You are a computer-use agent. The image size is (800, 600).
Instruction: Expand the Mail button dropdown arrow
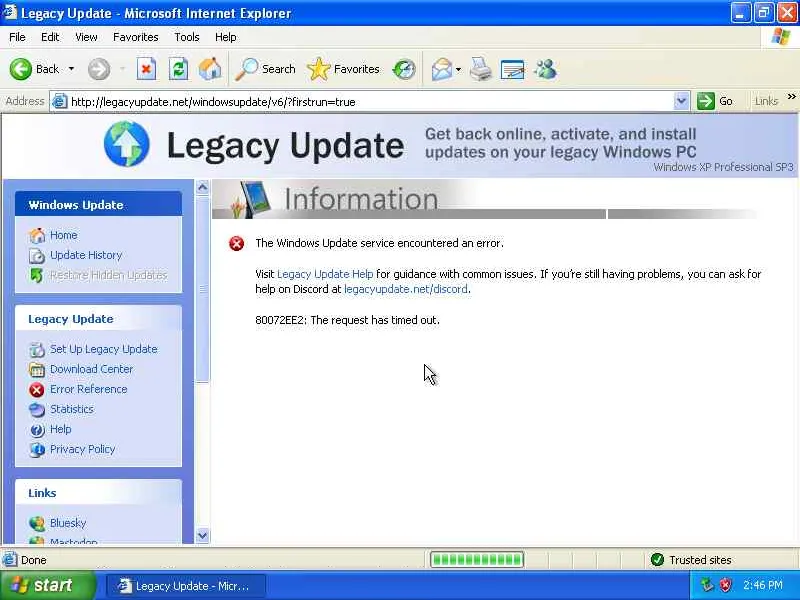458,69
